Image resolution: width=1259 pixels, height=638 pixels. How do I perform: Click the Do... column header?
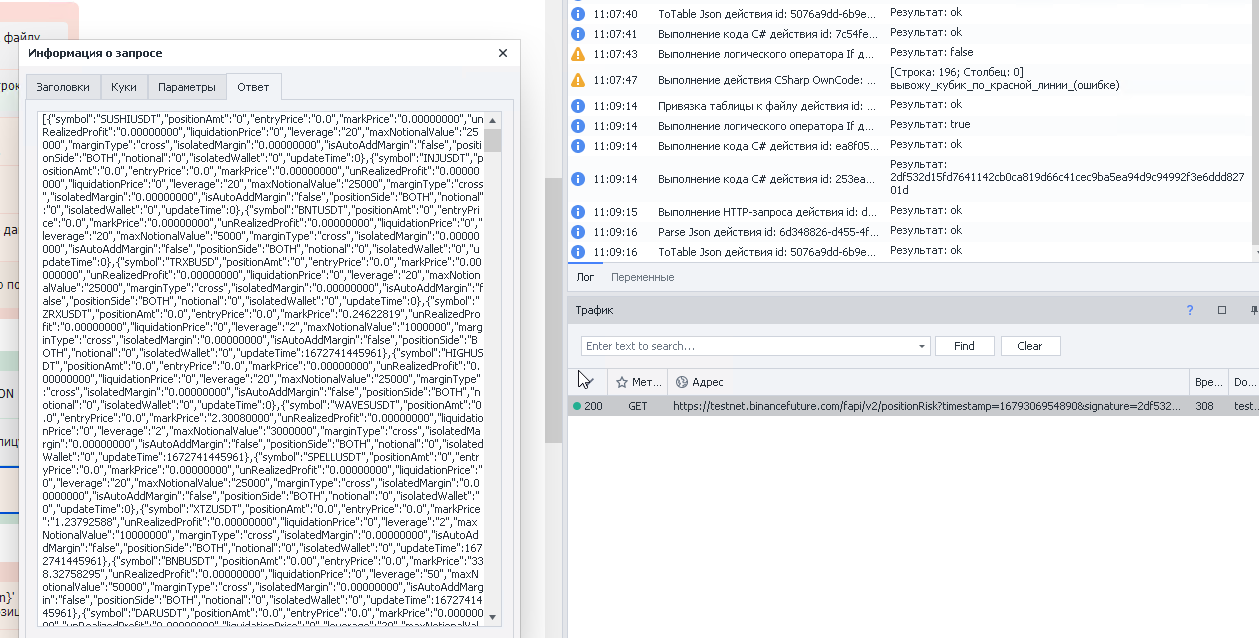pos(1243,382)
